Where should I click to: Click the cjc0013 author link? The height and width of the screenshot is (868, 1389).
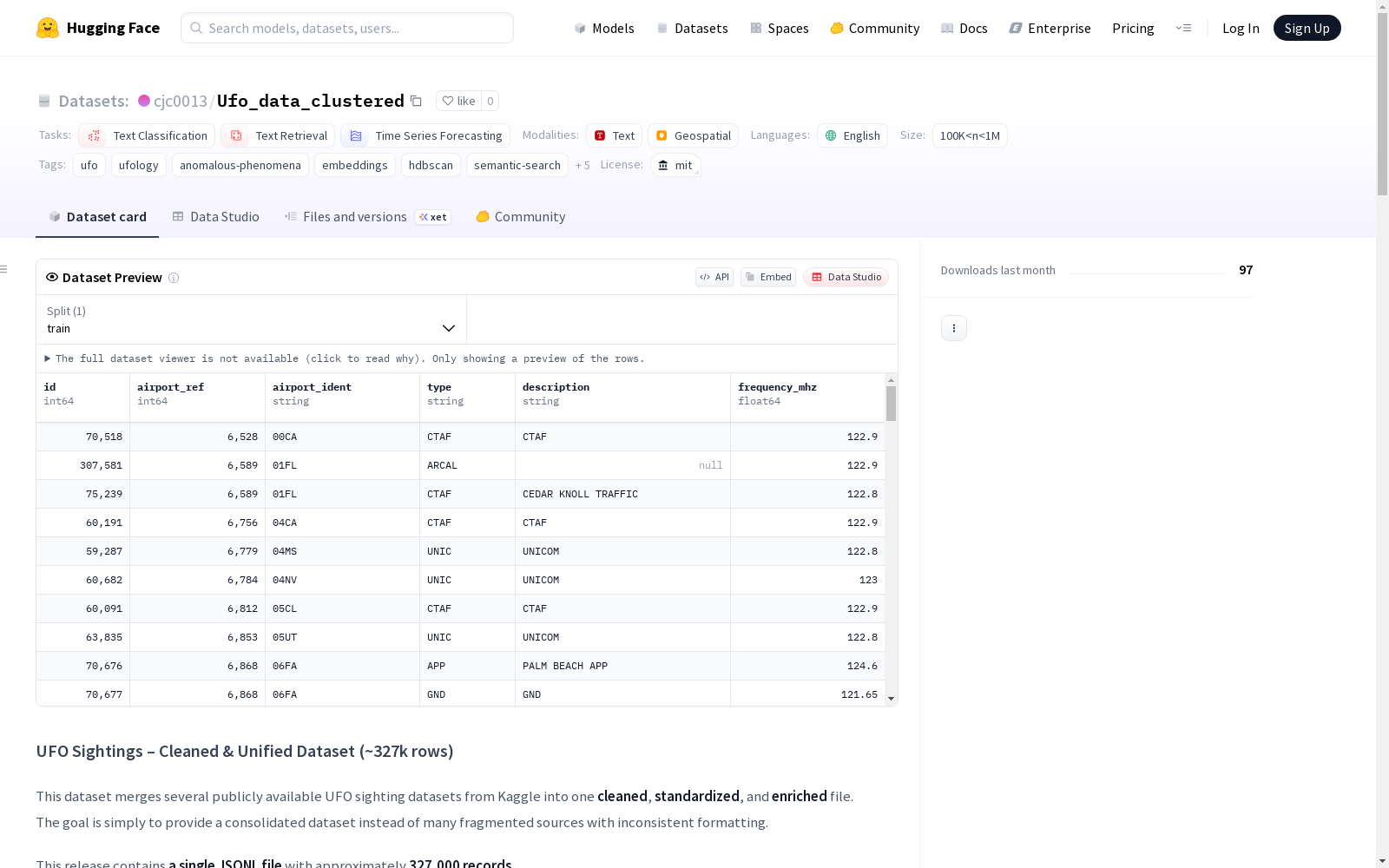coord(181,101)
